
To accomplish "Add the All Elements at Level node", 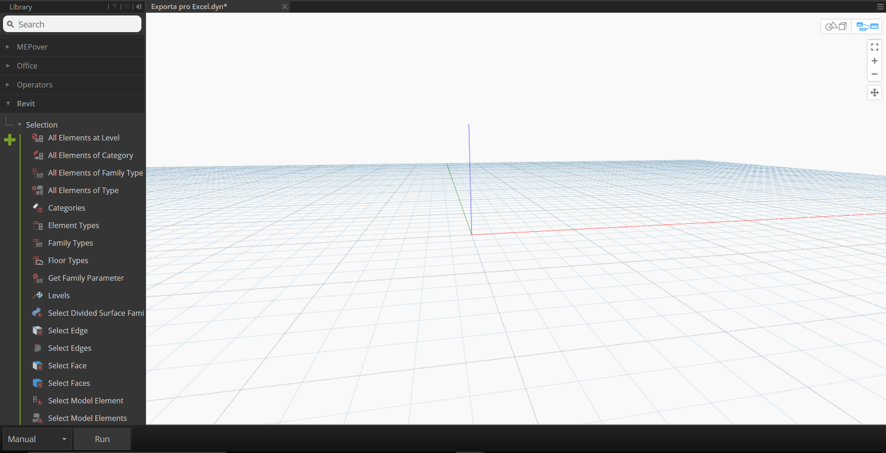I will (83, 138).
